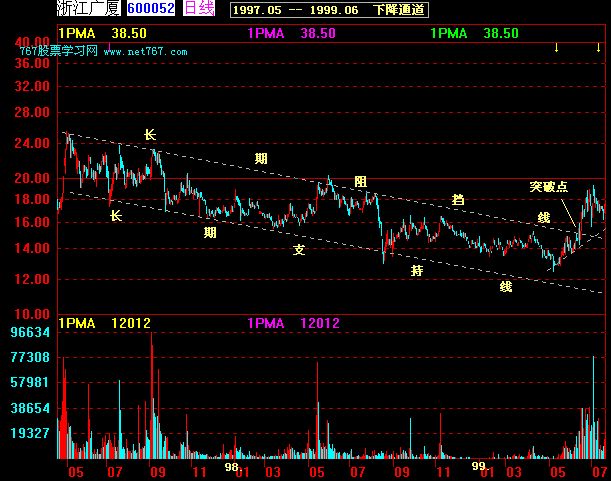Click the 77308 volume axis label
611x481 pixels.
point(30,357)
